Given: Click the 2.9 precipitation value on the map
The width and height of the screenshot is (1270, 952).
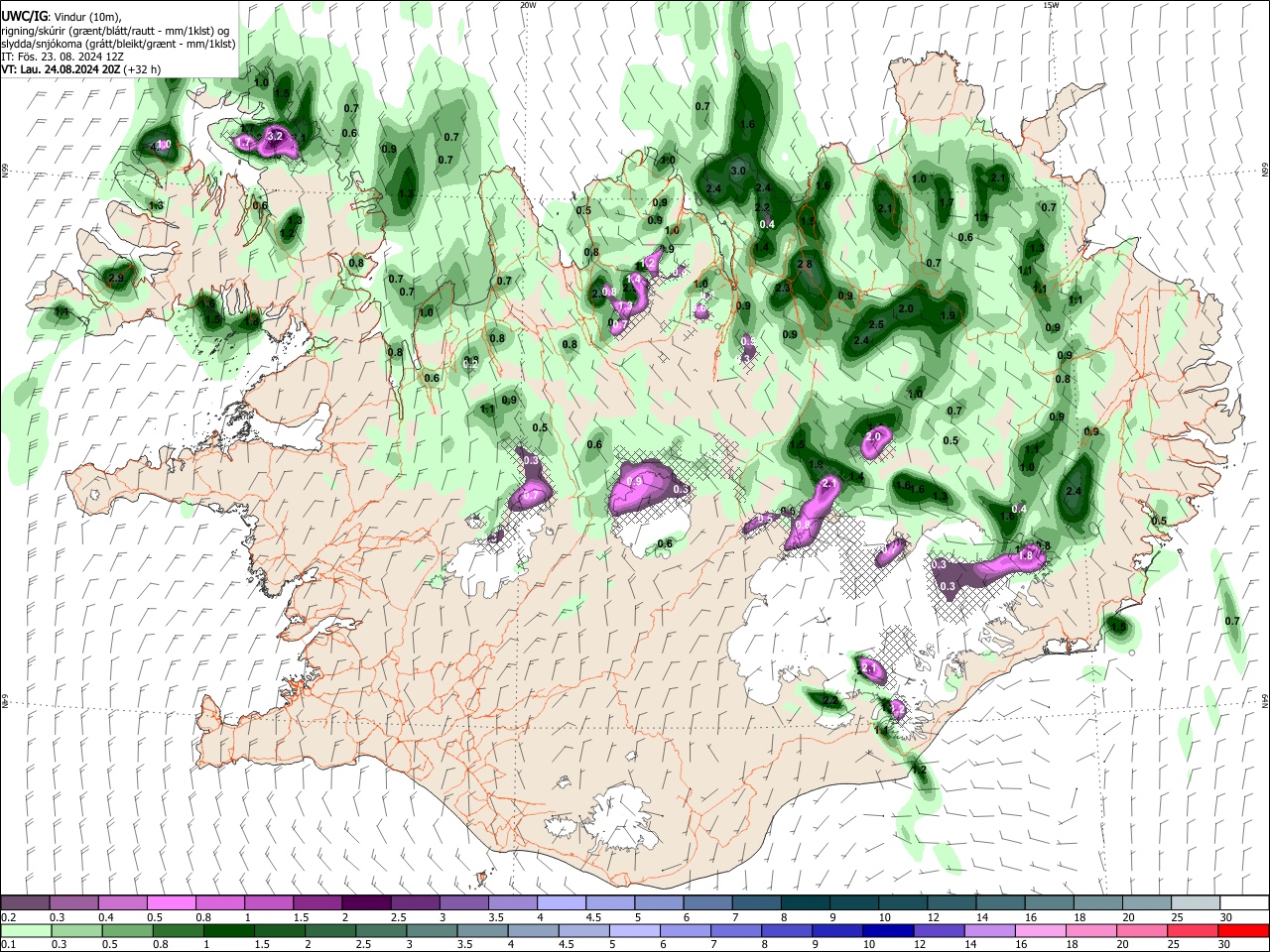Looking at the screenshot, I should pos(116,279).
